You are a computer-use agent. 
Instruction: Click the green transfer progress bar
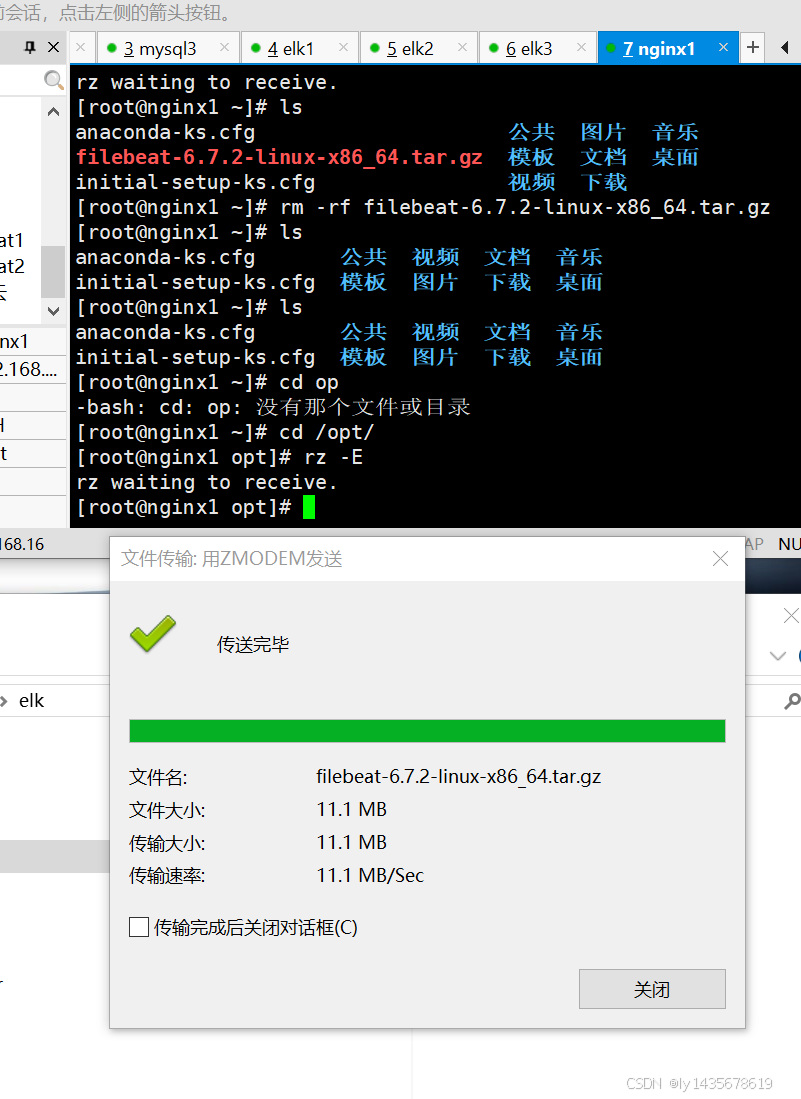click(x=427, y=731)
